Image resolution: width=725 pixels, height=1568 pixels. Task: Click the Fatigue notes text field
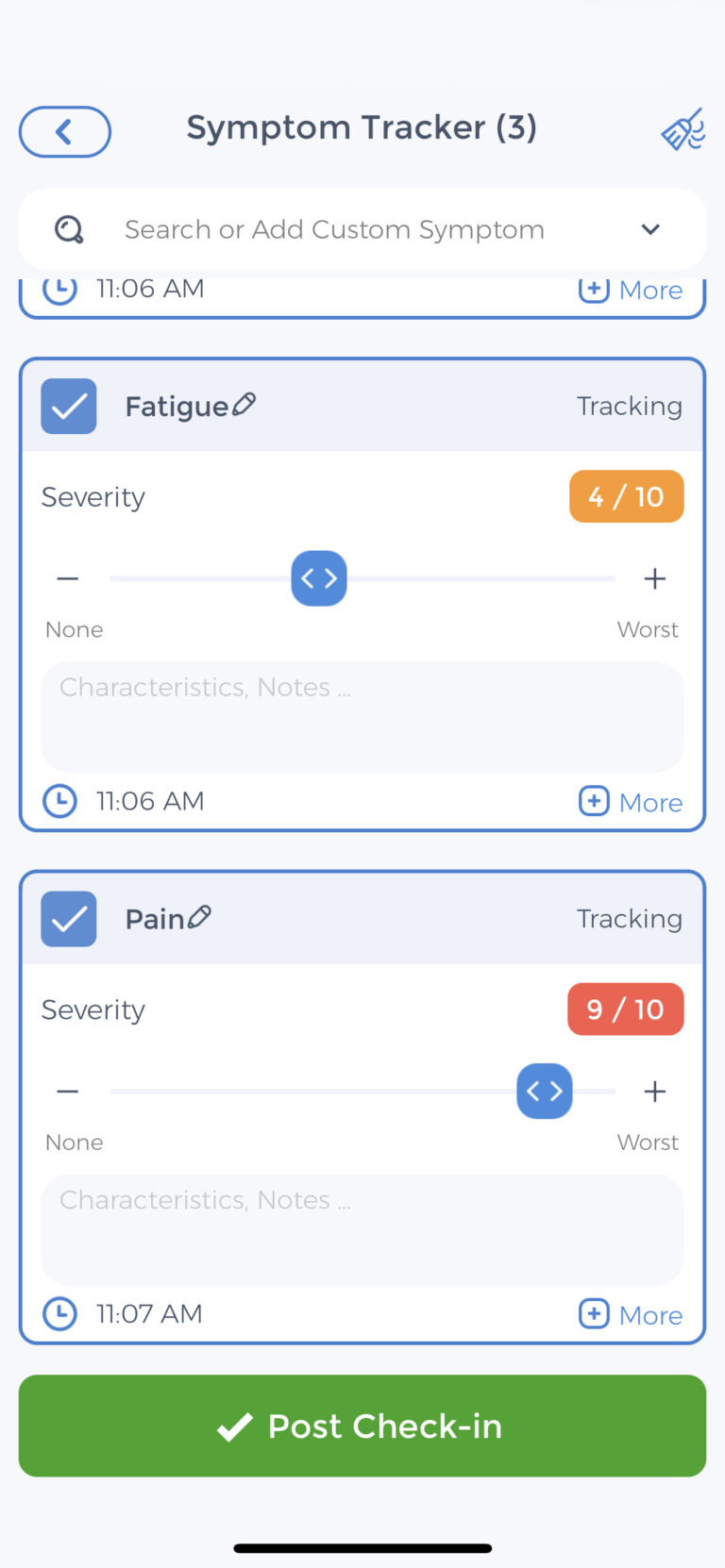click(362, 717)
